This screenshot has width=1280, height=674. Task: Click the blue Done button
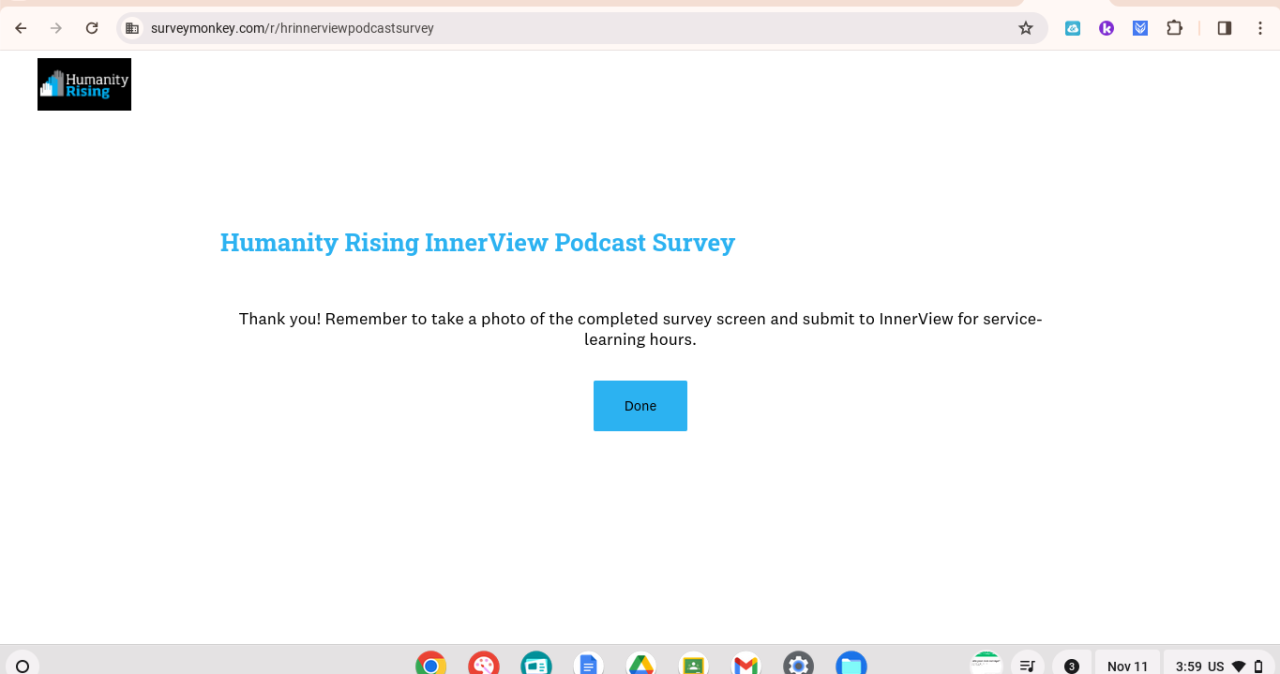(640, 406)
